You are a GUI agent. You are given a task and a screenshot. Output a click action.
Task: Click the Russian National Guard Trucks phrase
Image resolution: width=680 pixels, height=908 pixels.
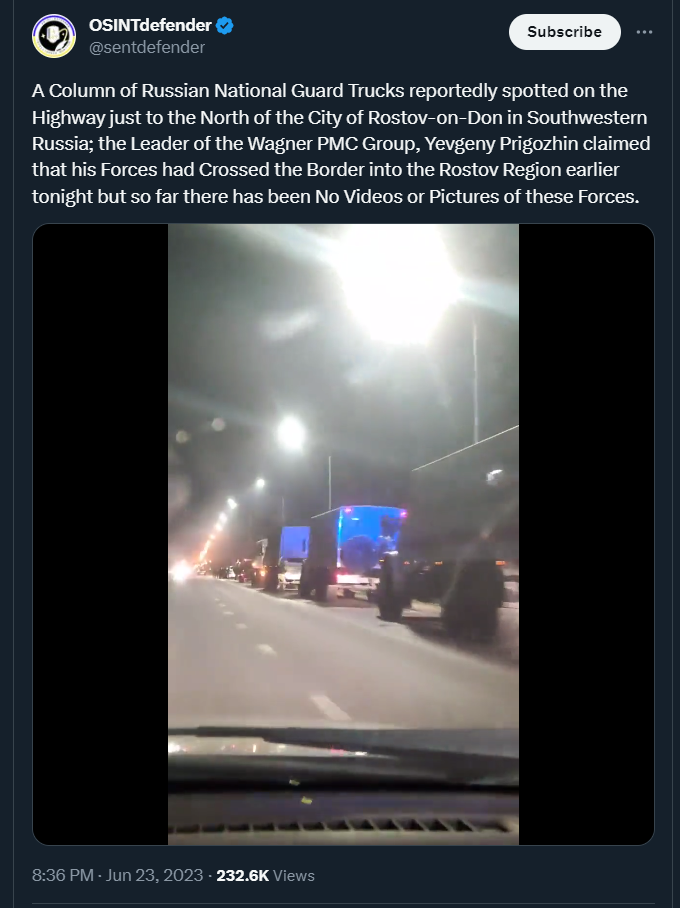[273, 91]
